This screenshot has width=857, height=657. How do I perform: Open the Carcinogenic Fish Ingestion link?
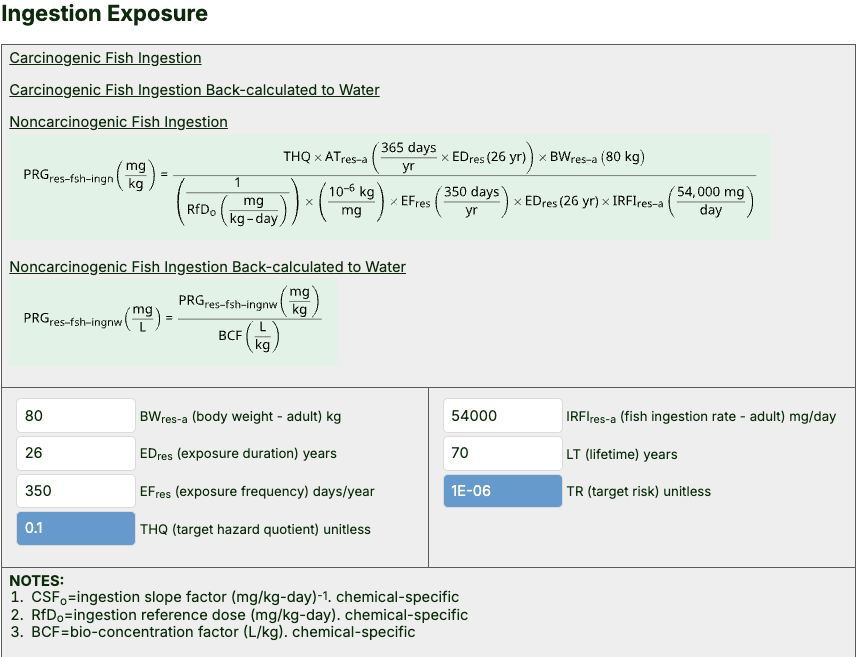point(105,58)
